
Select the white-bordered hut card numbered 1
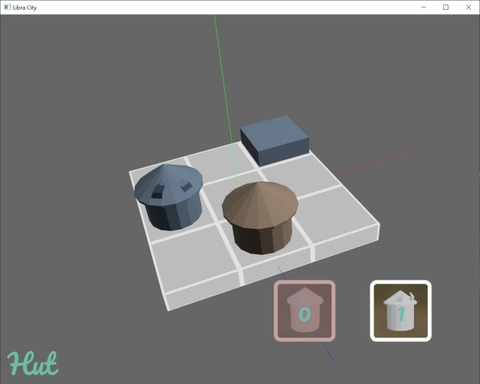(401, 311)
